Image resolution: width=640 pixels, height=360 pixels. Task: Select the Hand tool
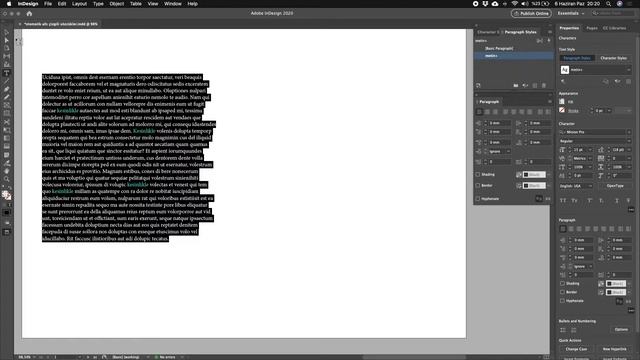(x=7, y=171)
